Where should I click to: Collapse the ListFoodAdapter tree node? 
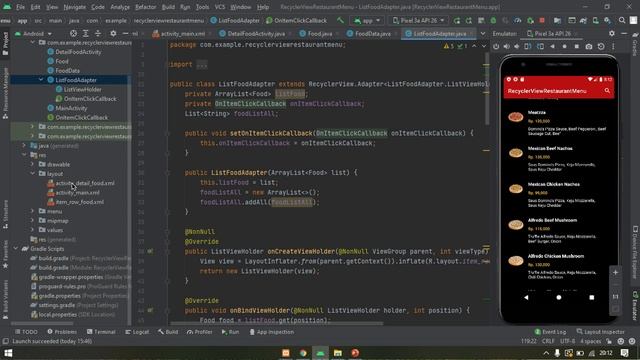point(41,80)
